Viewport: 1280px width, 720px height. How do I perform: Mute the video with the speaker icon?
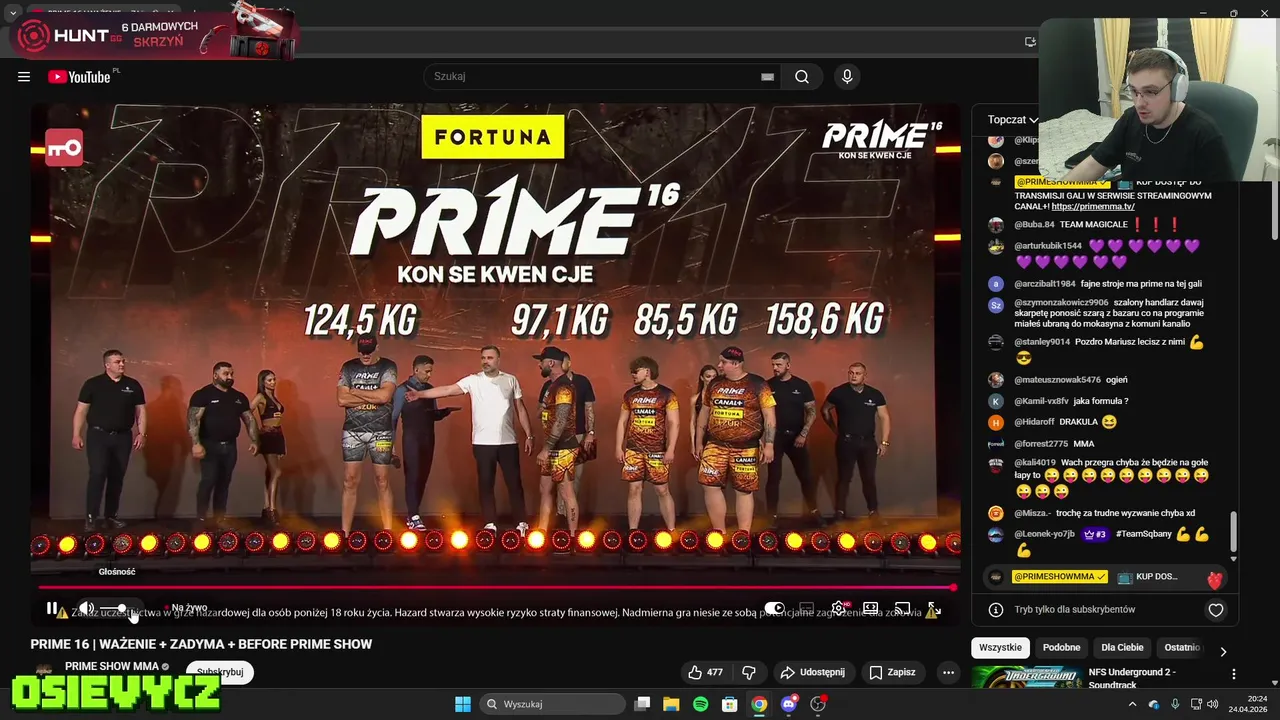pyautogui.click(x=87, y=608)
